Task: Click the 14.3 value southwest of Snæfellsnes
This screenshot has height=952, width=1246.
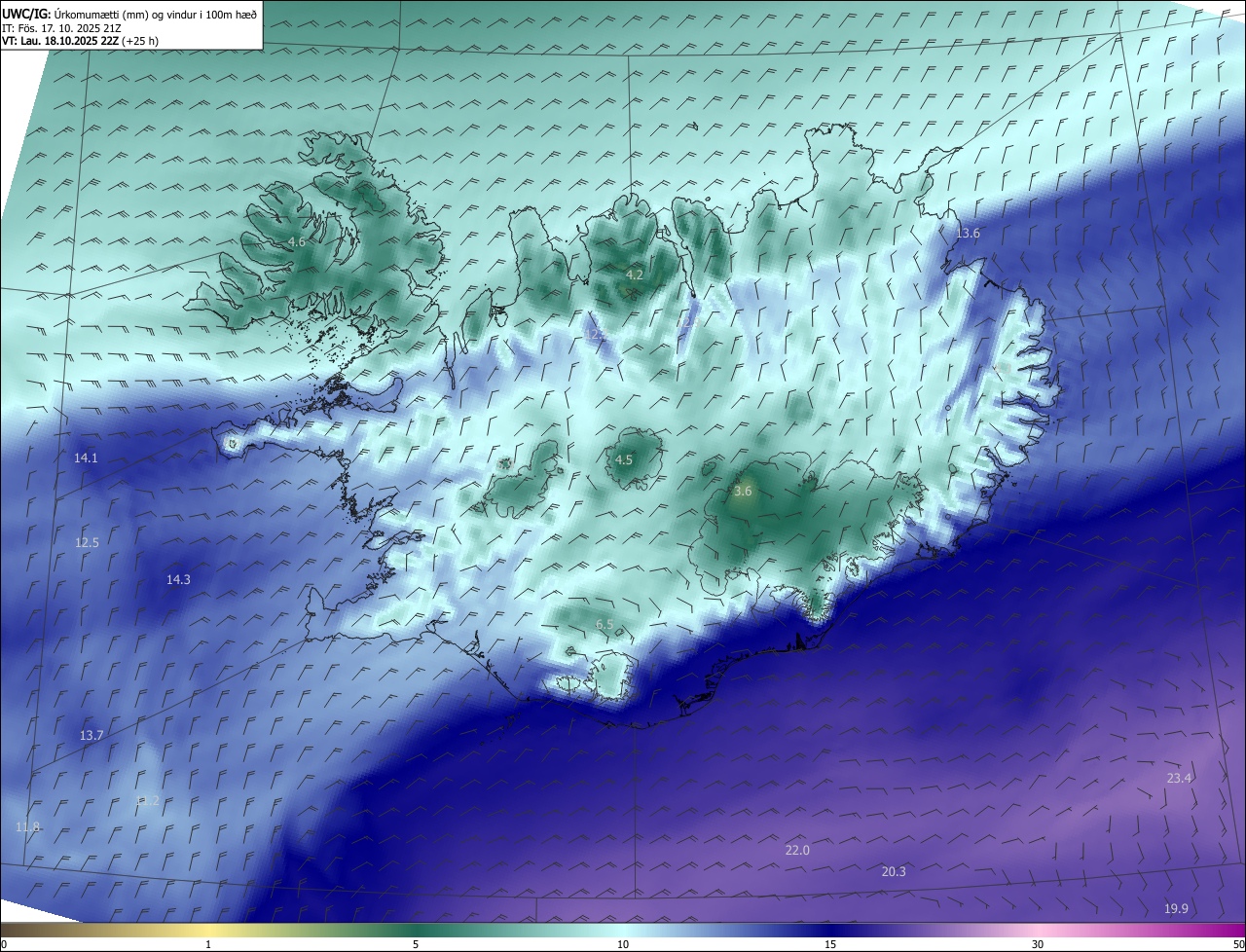Action: pos(178,579)
